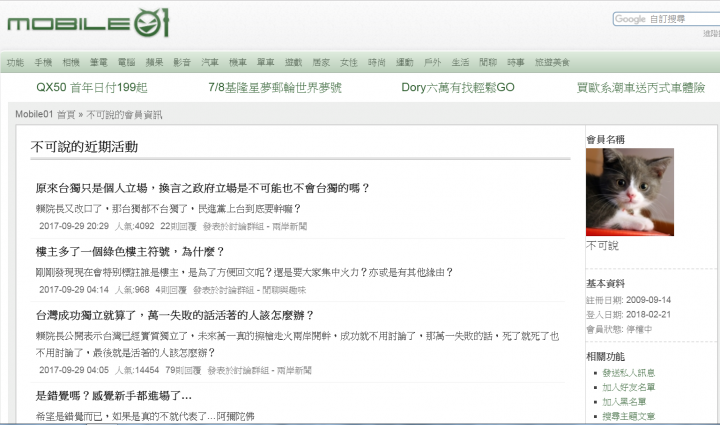Open the 手機 menu
Image resolution: width=720 pixels, height=425 pixels.
pyautogui.click(x=43, y=62)
